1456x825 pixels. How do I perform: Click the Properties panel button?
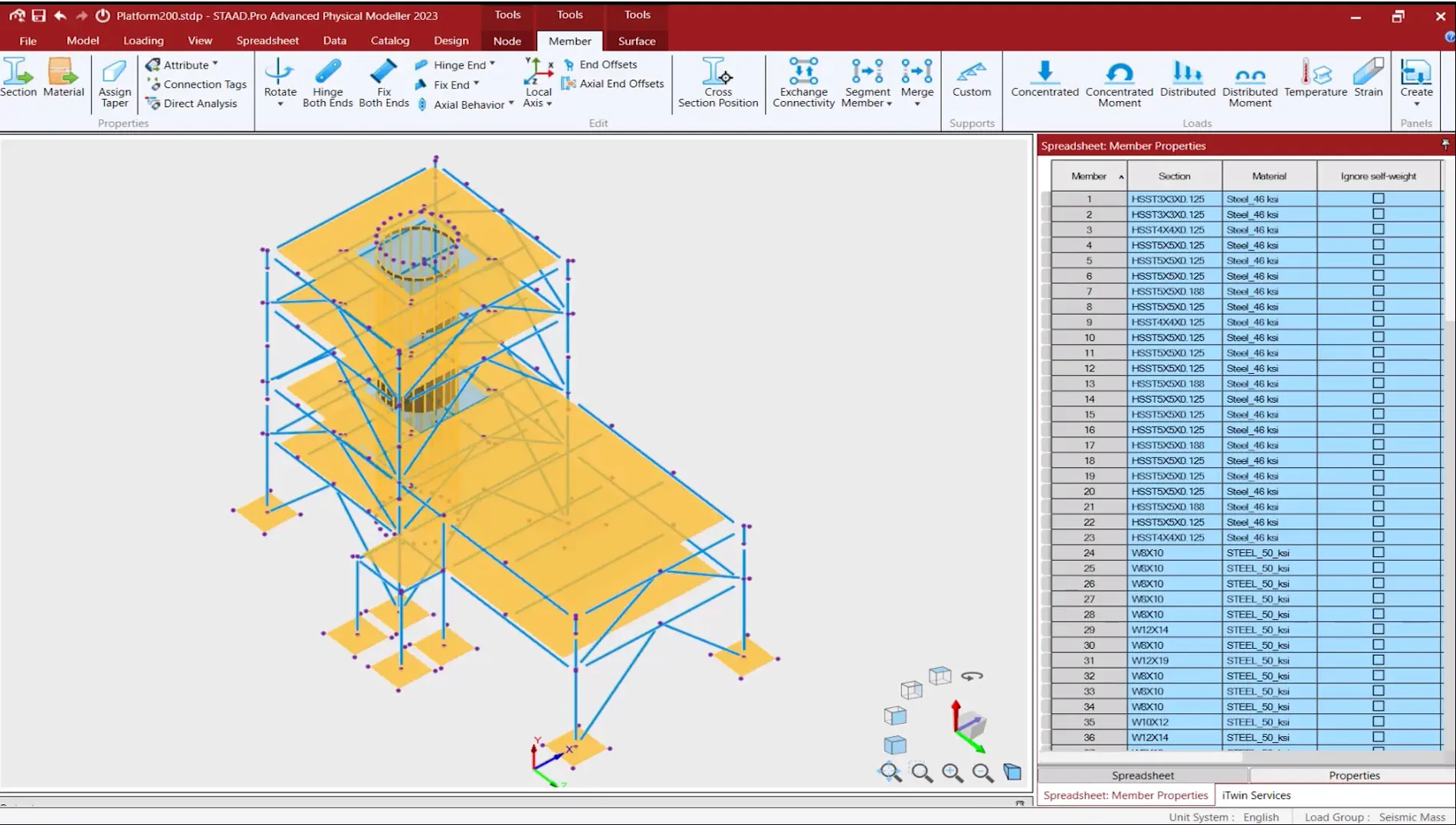[1353, 775]
